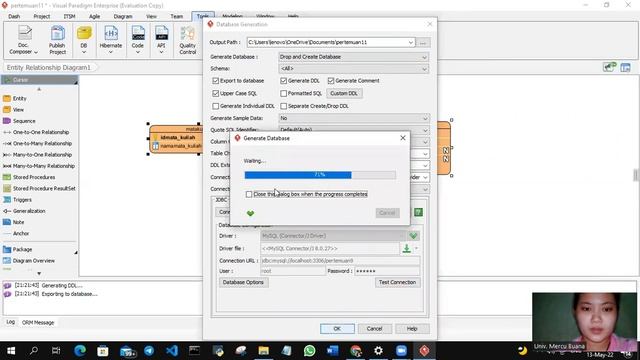Enable Generate Individual DDL checkbox
This screenshot has height=360, width=640.
click(x=216, y=106)
